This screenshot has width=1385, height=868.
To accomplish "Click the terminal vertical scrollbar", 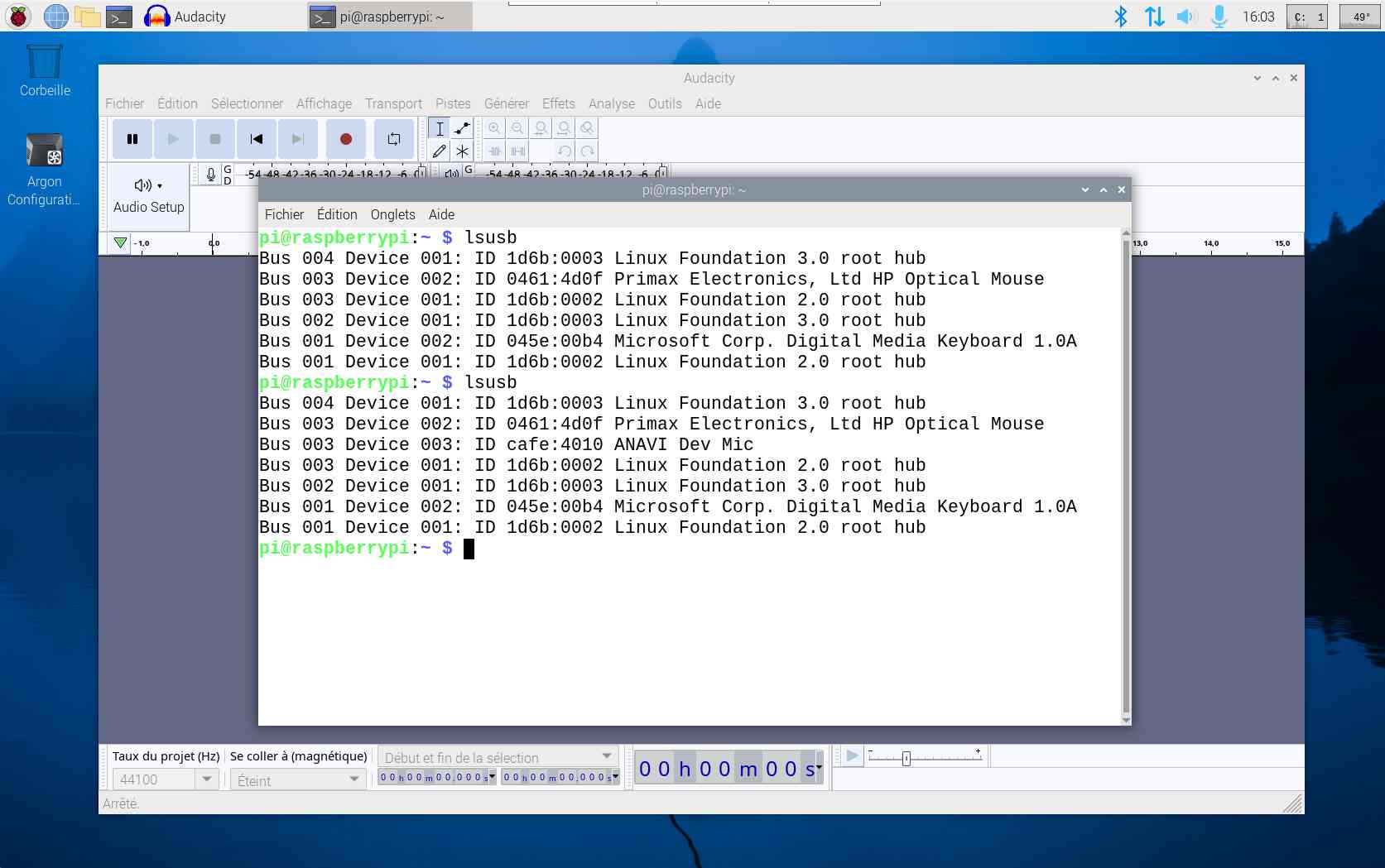I will click(1126, 477).
